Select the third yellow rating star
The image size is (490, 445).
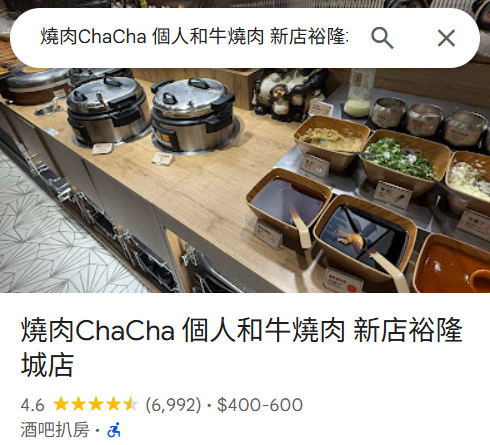coord(96,404)
